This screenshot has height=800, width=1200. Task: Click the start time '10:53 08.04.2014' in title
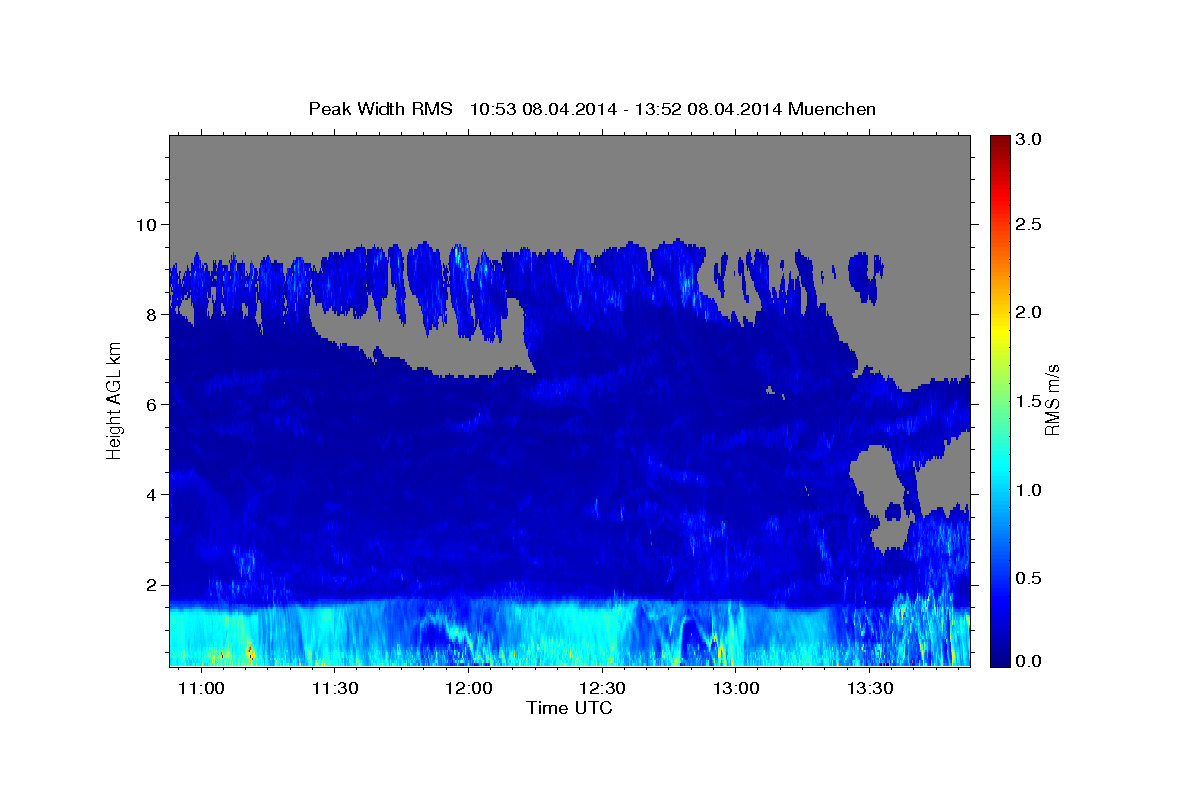pos(541,109)
